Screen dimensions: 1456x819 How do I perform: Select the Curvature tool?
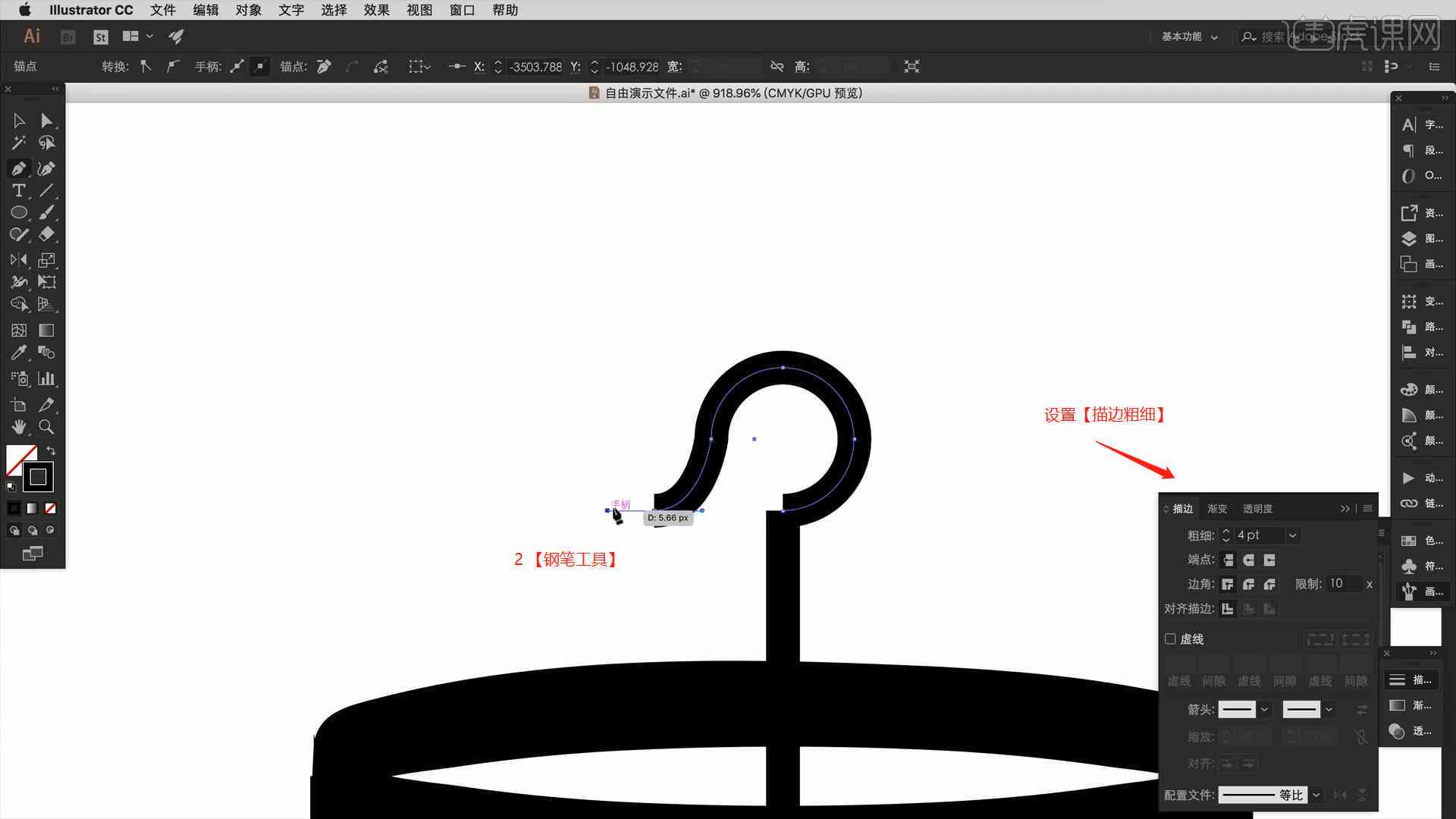click(x=46, y=168)
